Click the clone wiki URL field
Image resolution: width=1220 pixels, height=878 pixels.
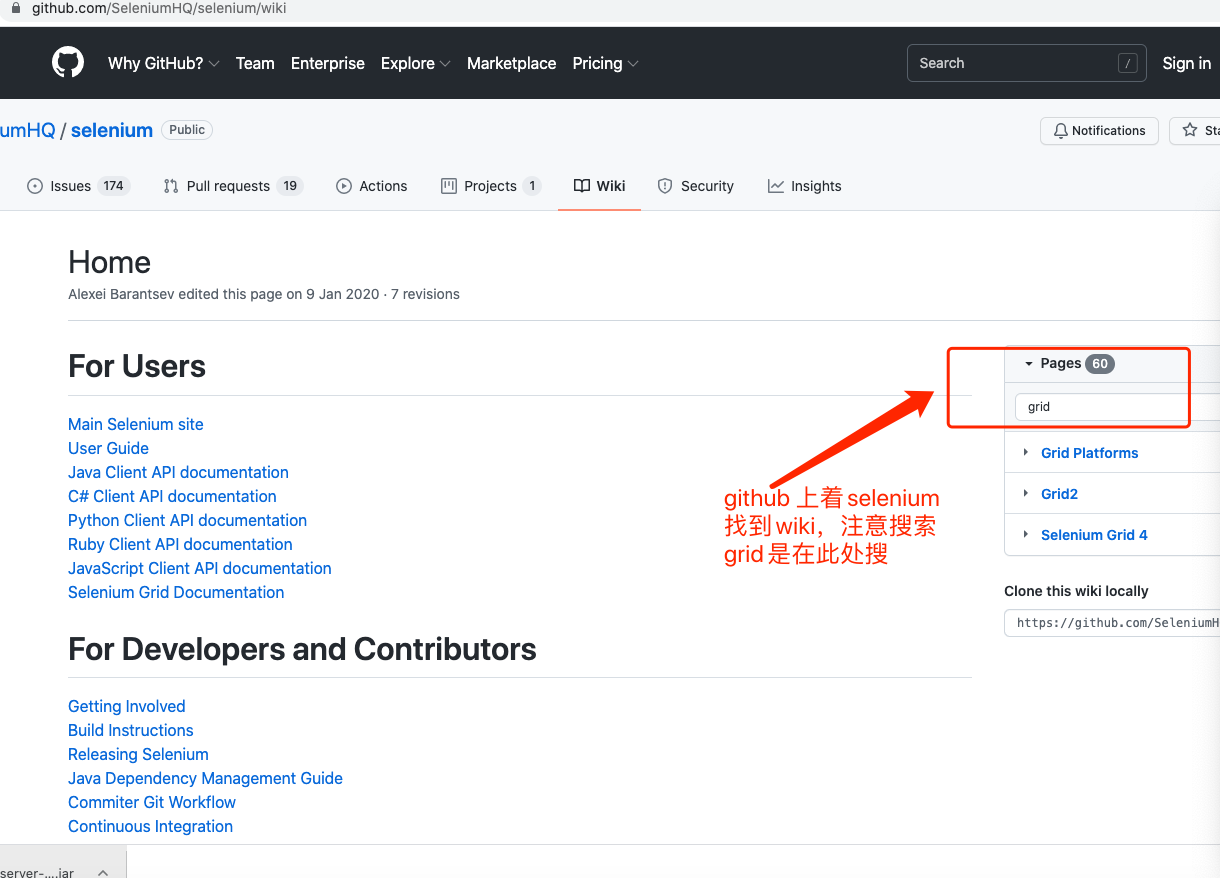pyautogui.click(x=1112, y=623)
